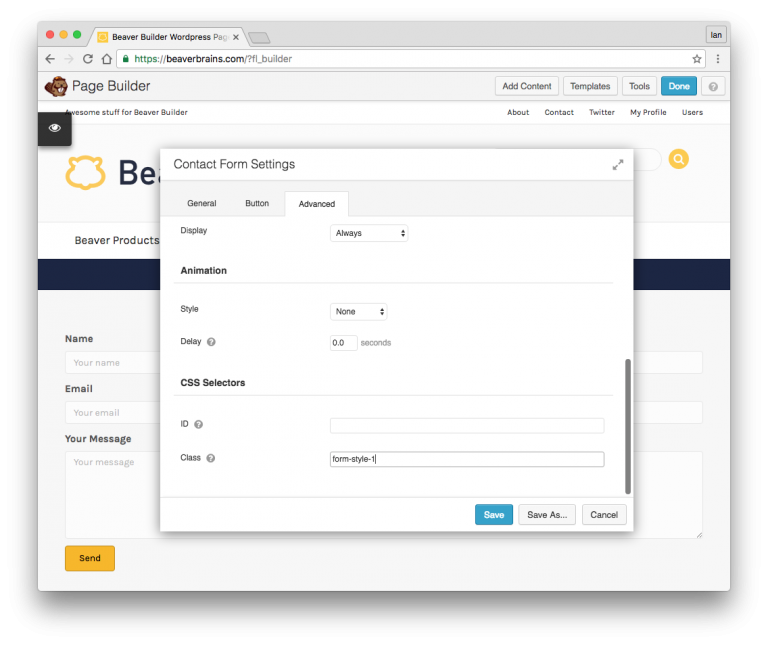This screenshot has width=768, height=645.
Task: Open the Tools button
Action: 639,86
